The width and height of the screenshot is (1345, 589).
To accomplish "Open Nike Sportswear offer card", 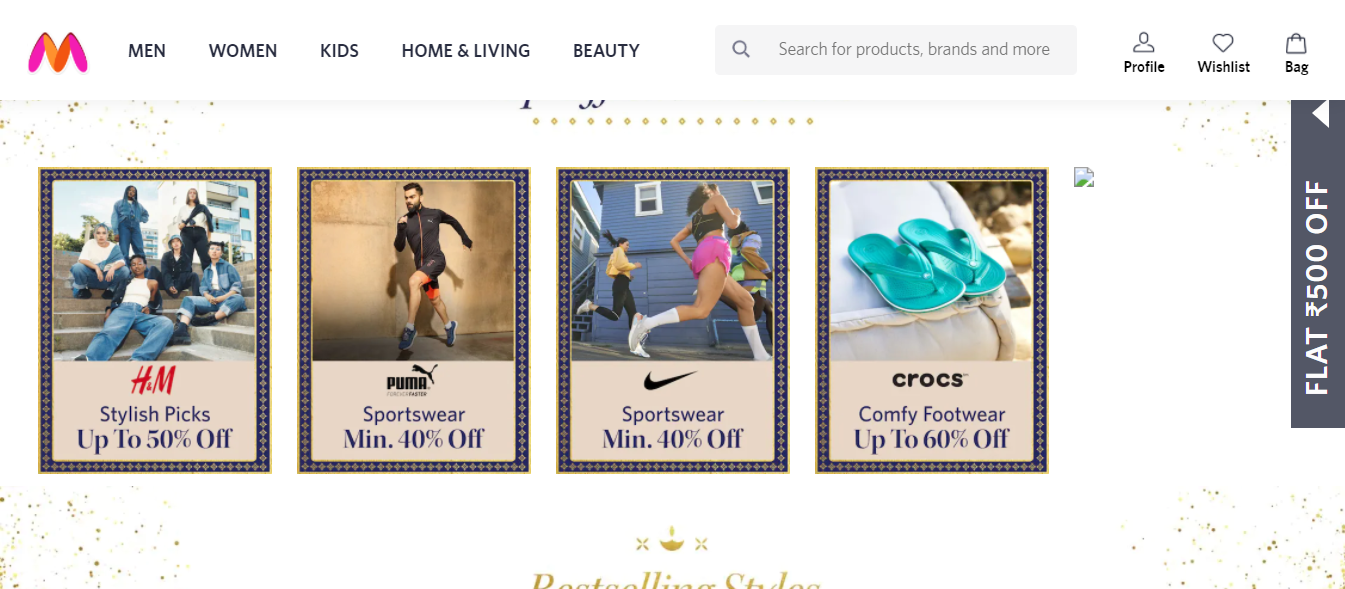I will (673, 320).
